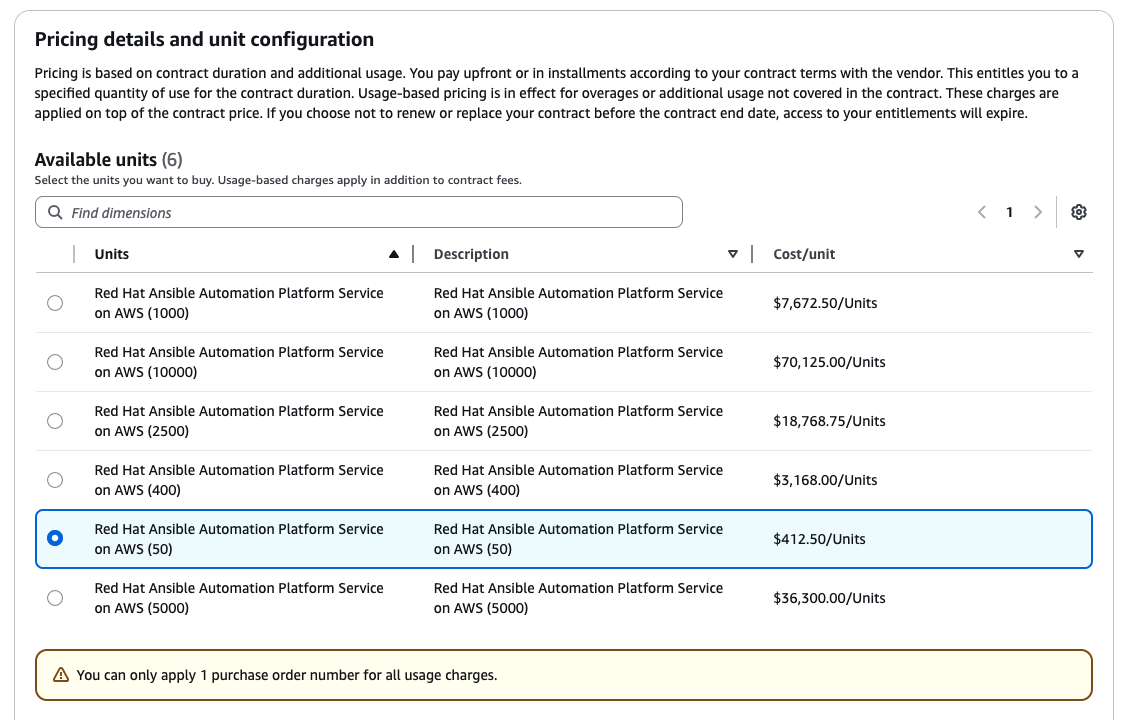This screenshot has width=1128, height=720.
Task: Sort by Cost/unit column arrow
Action: click(x=1078, y=254)
